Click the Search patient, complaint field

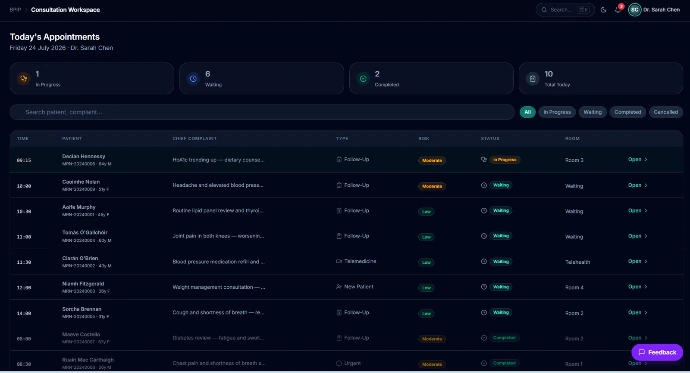tap(262, 112)
